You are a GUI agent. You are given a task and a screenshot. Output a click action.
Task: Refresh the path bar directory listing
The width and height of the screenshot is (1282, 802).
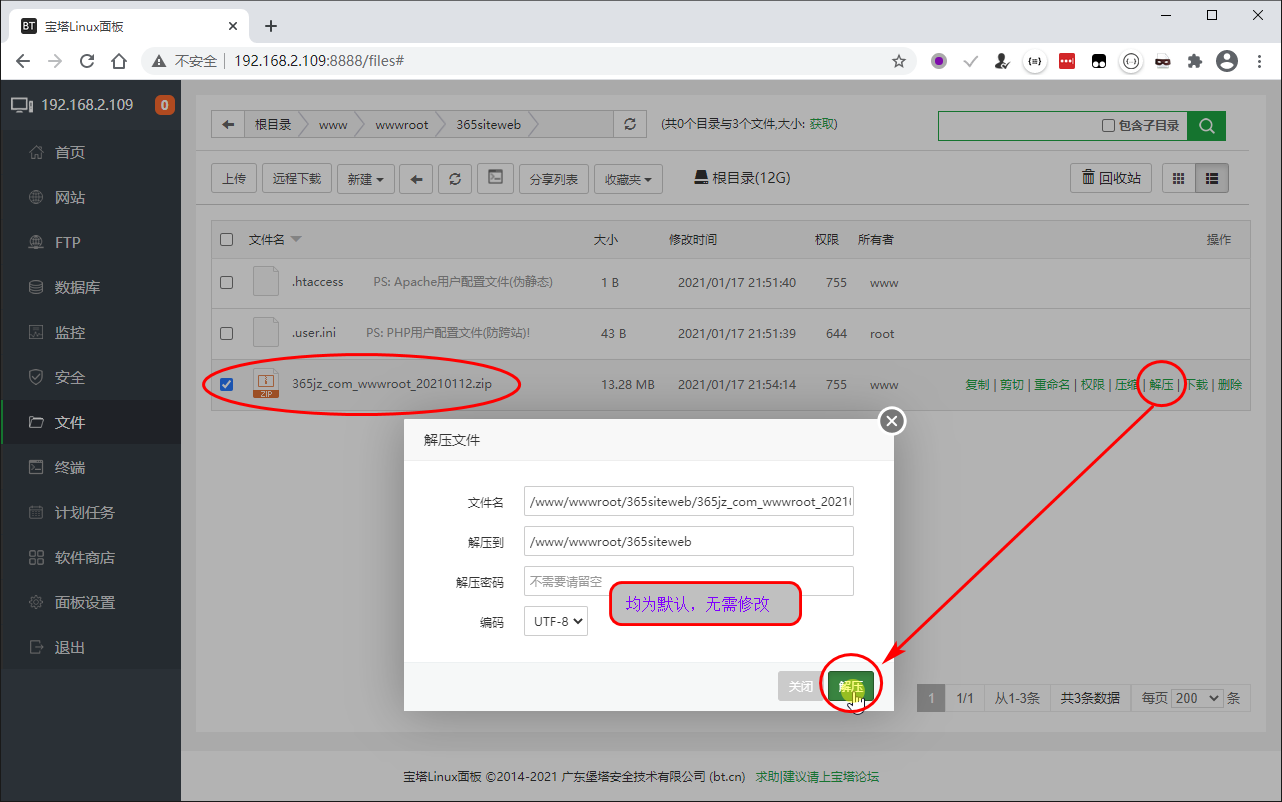tap(629, 125)
